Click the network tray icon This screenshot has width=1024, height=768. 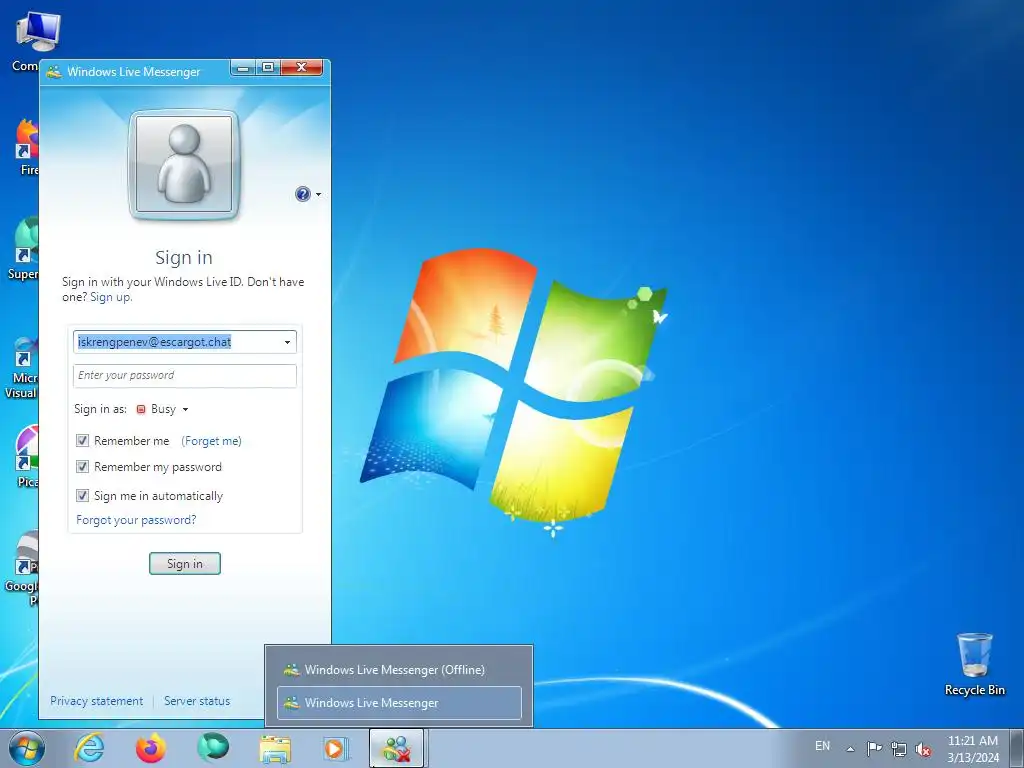point(899,749)
